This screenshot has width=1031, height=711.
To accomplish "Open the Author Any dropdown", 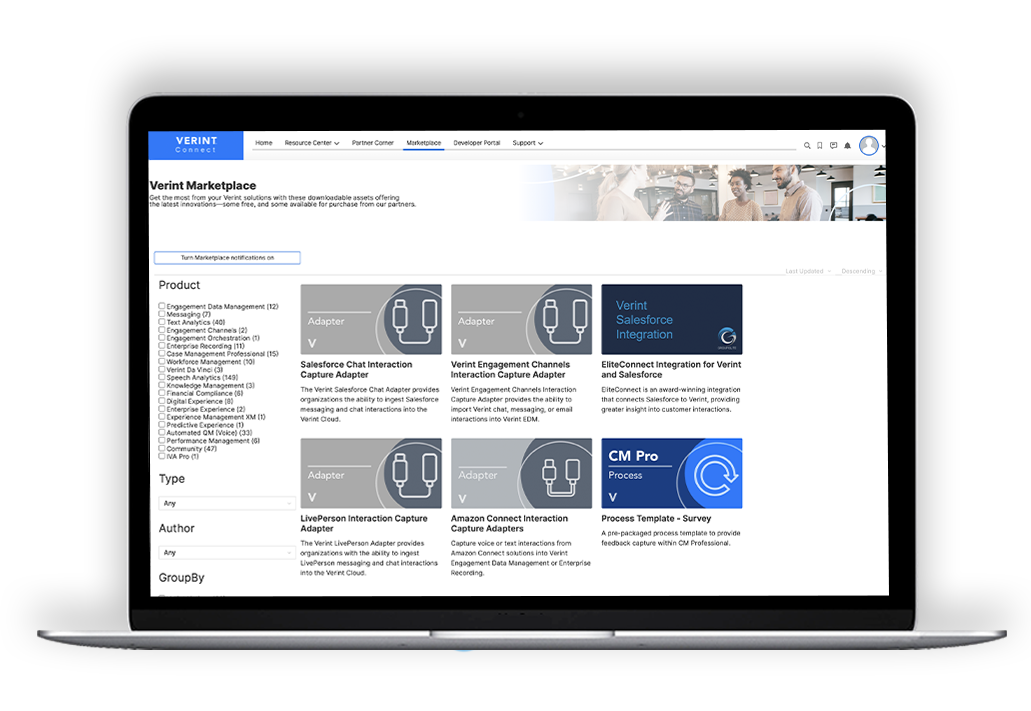I will click(227, 551).
